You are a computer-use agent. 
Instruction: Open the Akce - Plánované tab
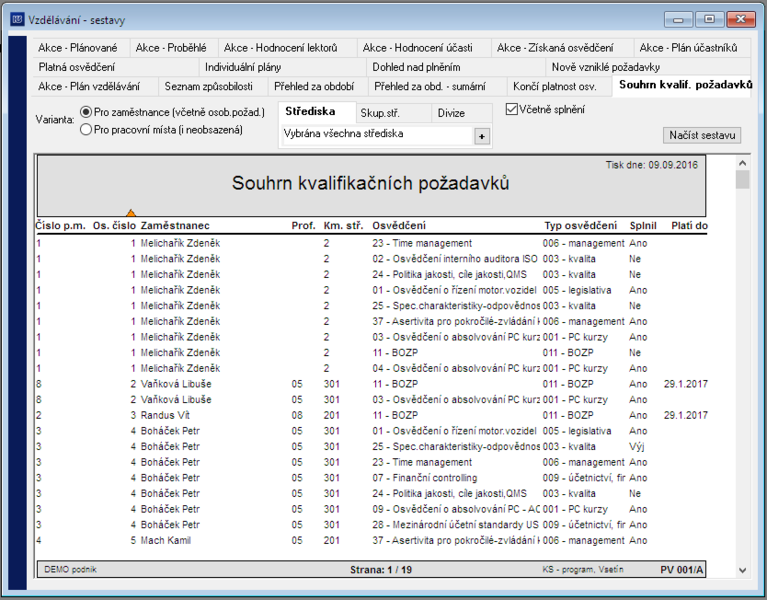click(78, 48)
